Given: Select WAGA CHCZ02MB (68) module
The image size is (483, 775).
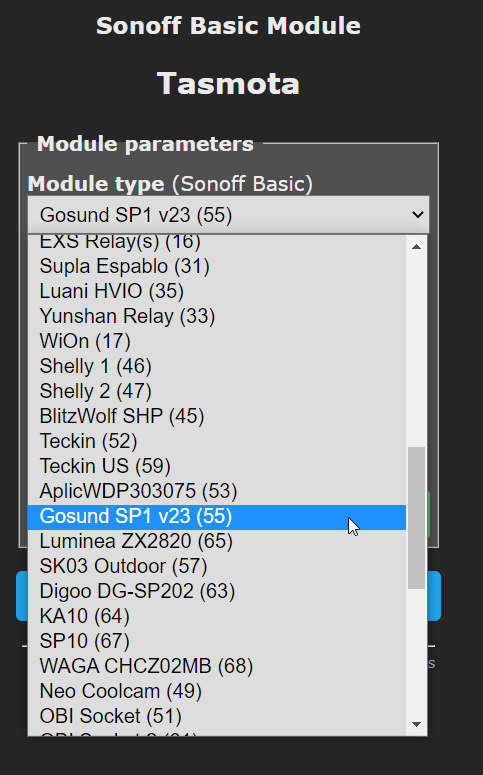Looking at the screenshot, I should click(217, 666).
